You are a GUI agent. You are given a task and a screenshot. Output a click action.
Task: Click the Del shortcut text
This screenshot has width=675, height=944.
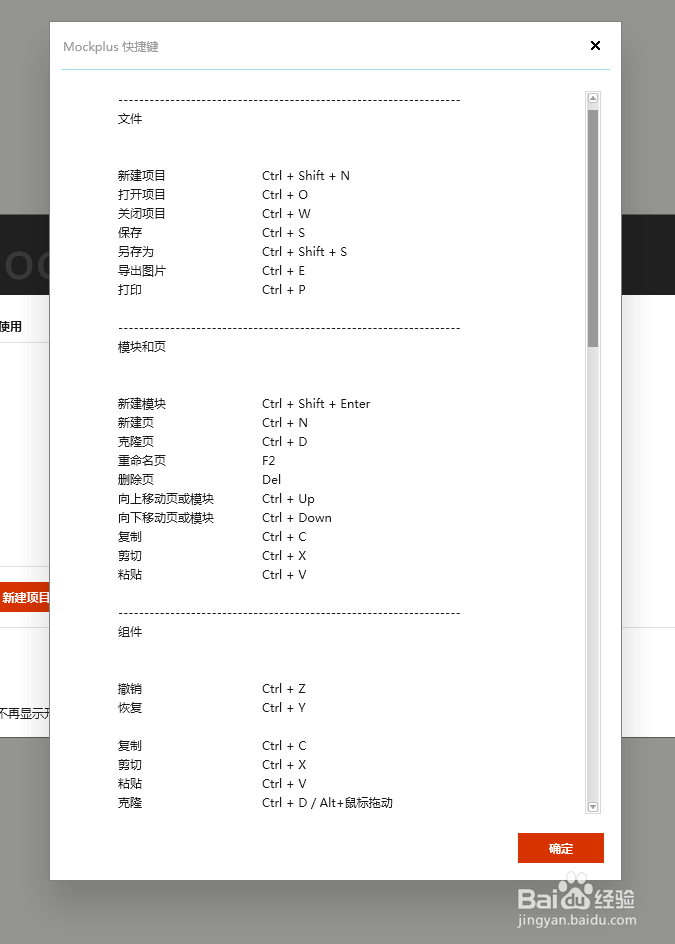tap(272, 480)
